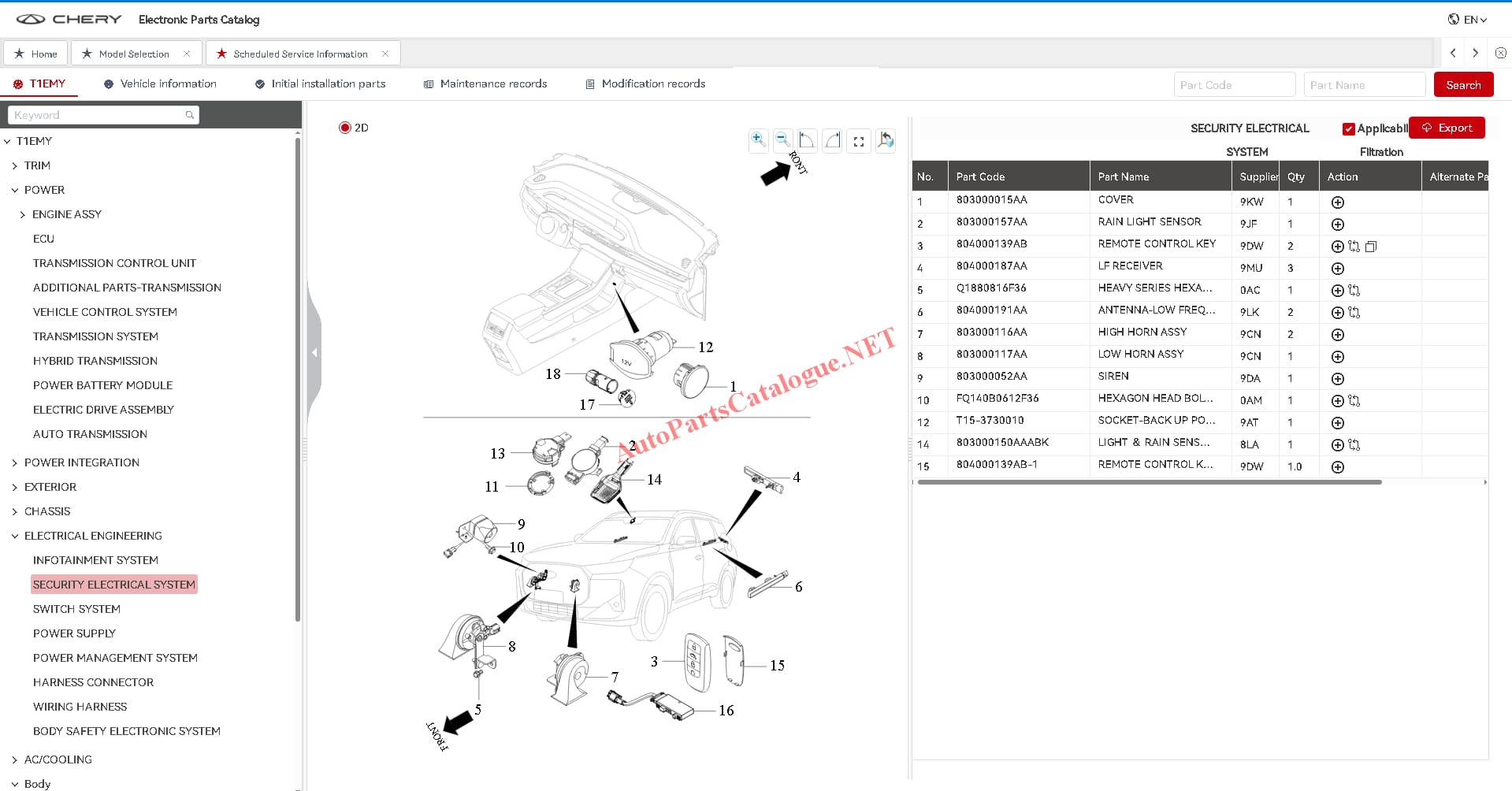
Task: Rotate the diagram counterclockwise
Action: (x=807, y=140)
